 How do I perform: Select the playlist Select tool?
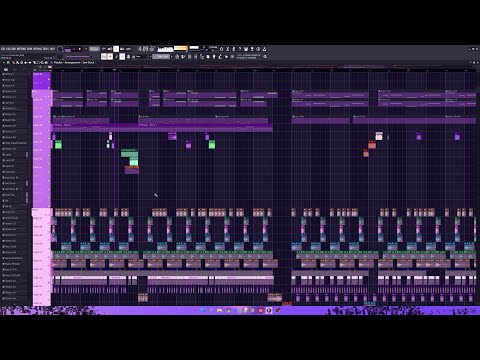pos(38,62)
